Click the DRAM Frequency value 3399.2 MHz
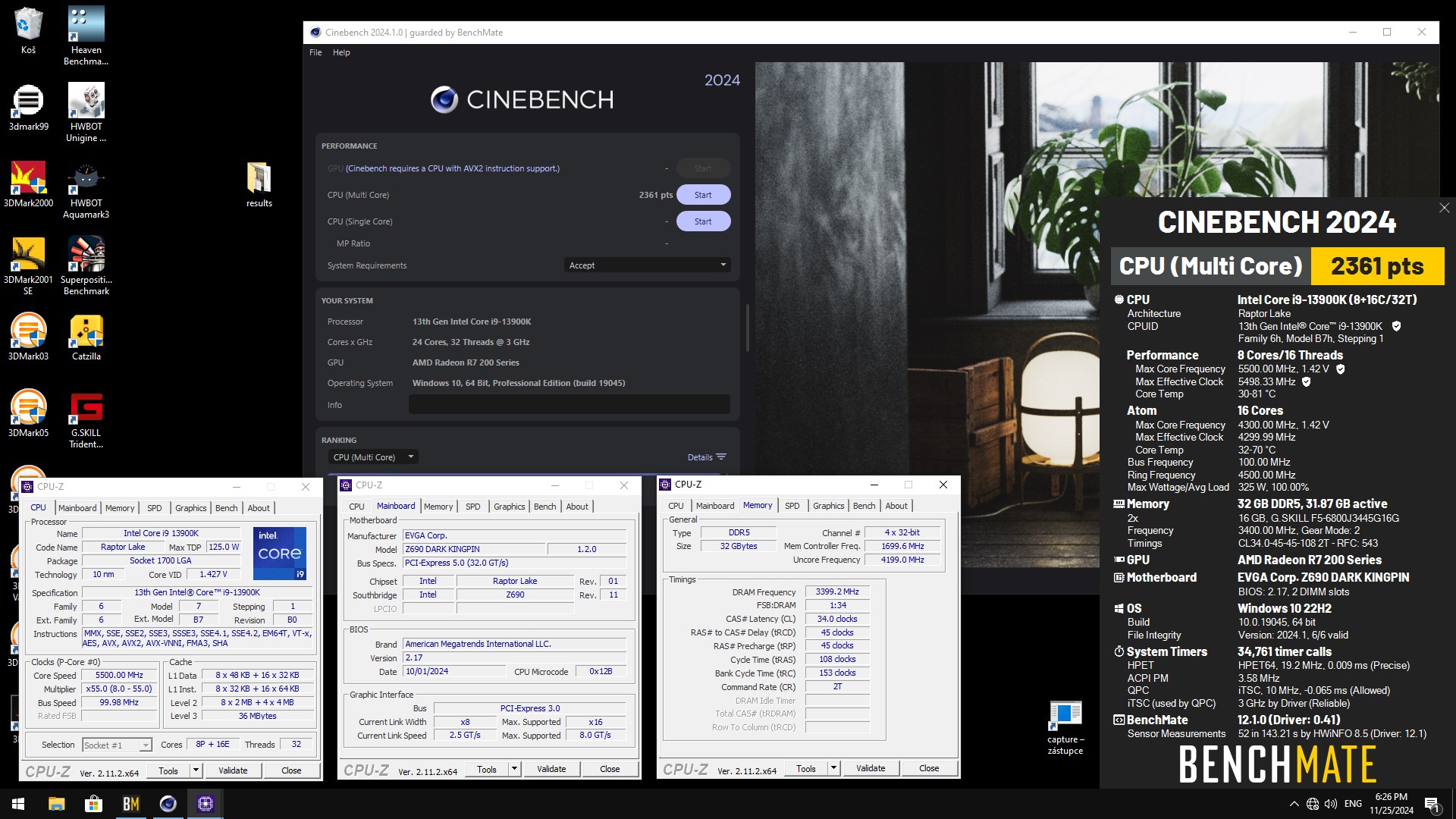The height and width of the screenshot is (819, 1456). (x=837, y=592)
